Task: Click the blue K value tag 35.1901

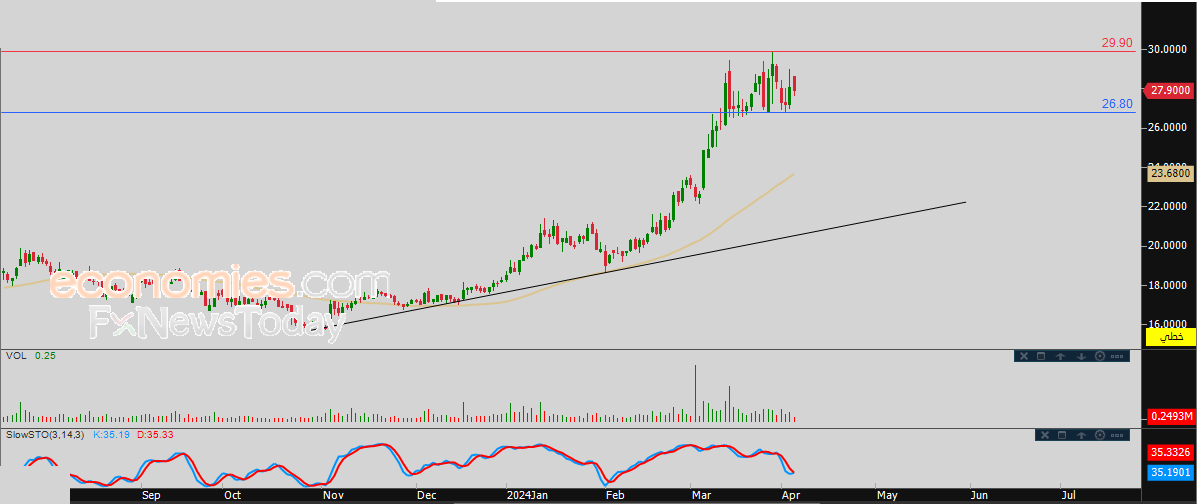Action: coord(1172,473)
